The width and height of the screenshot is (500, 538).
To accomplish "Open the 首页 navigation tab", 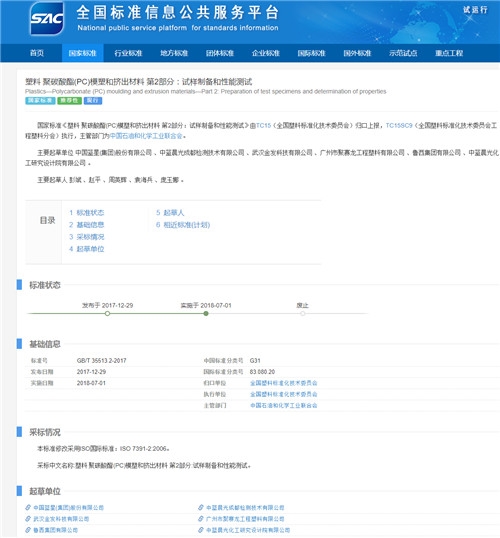I will pos(37,53).
